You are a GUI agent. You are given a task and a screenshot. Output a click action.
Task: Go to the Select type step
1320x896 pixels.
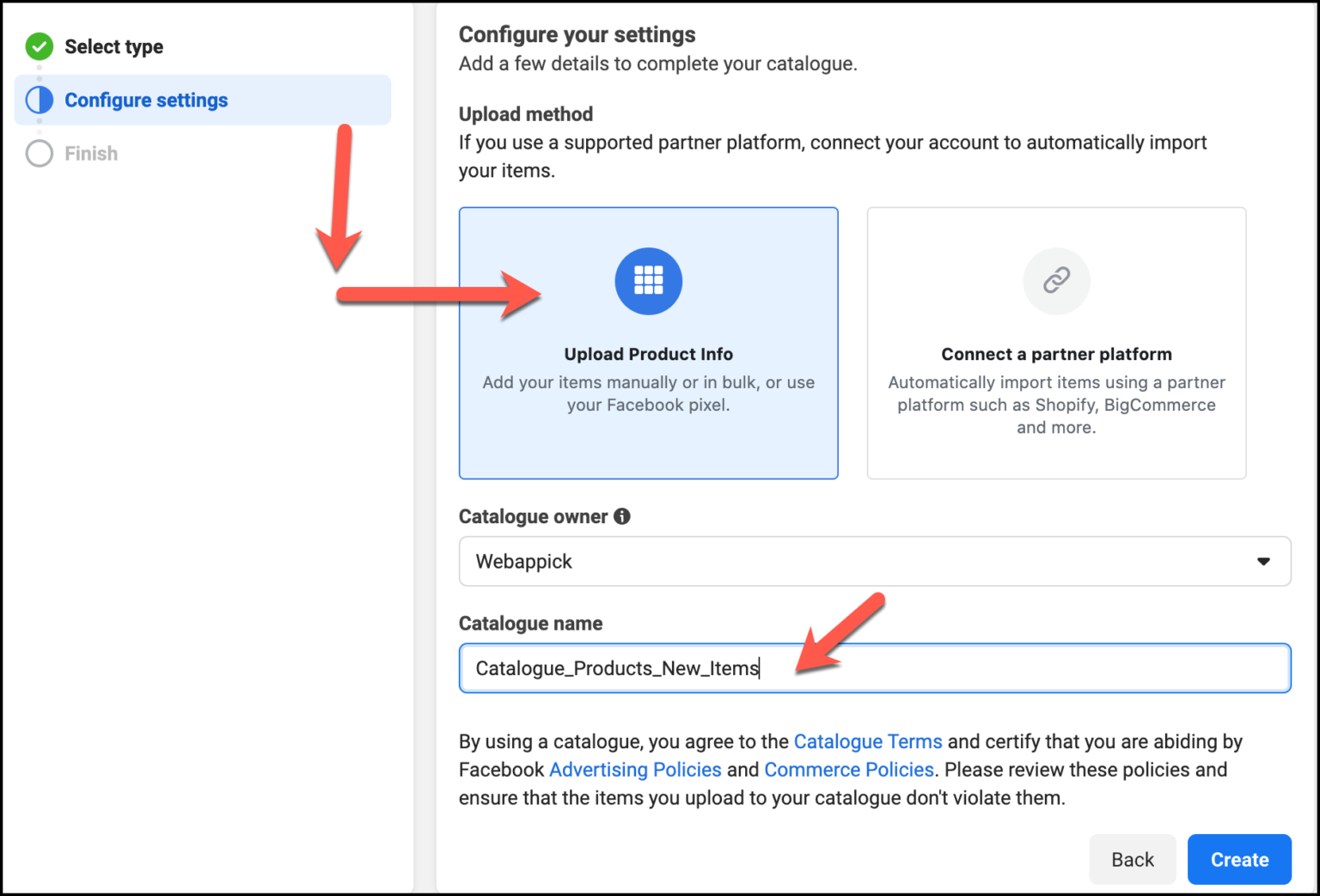click(113, 46)
